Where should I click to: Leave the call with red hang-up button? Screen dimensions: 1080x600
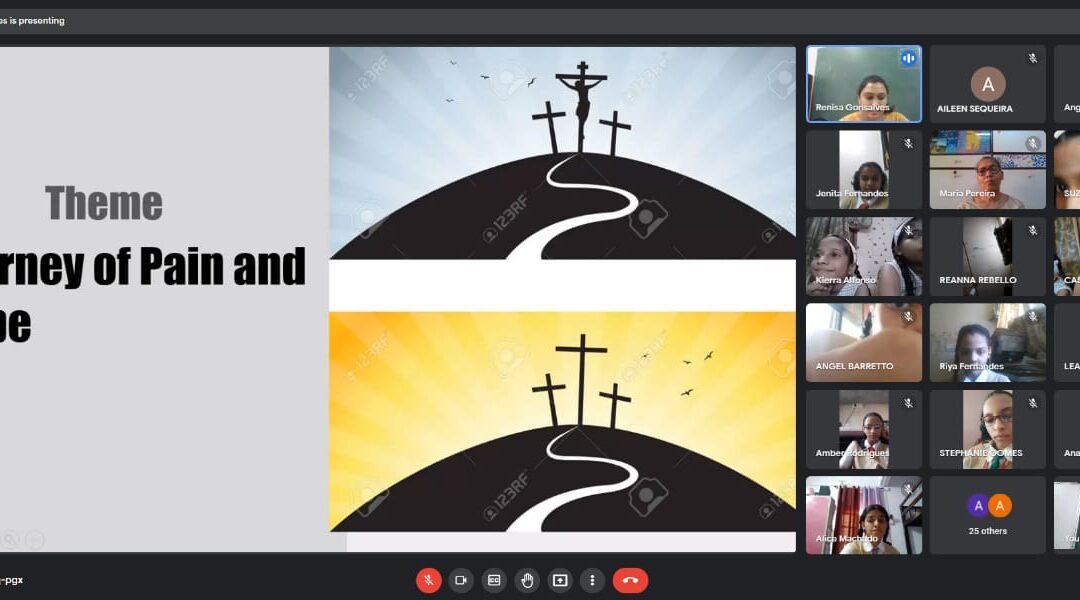pos(630,581)
